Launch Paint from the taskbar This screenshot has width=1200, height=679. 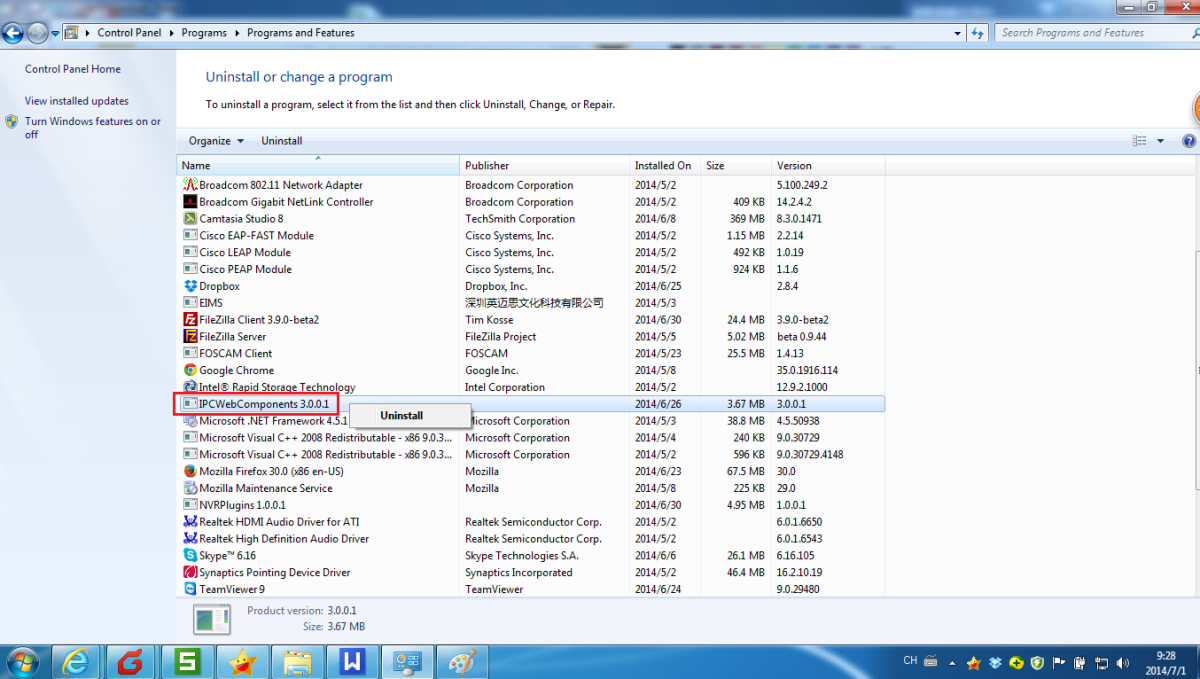(x=463, y=662)
